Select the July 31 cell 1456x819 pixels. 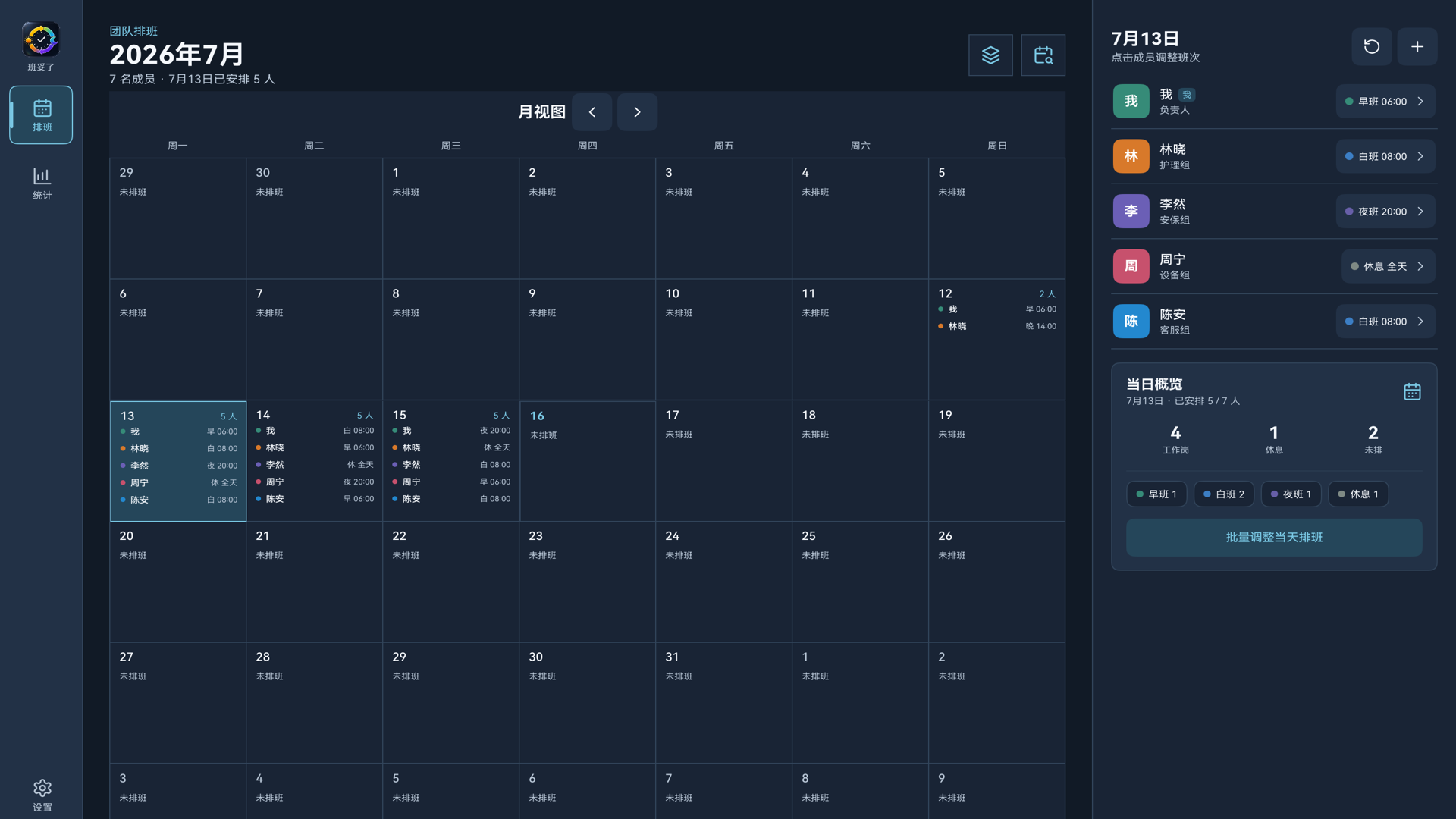click(x=724, y=703)
